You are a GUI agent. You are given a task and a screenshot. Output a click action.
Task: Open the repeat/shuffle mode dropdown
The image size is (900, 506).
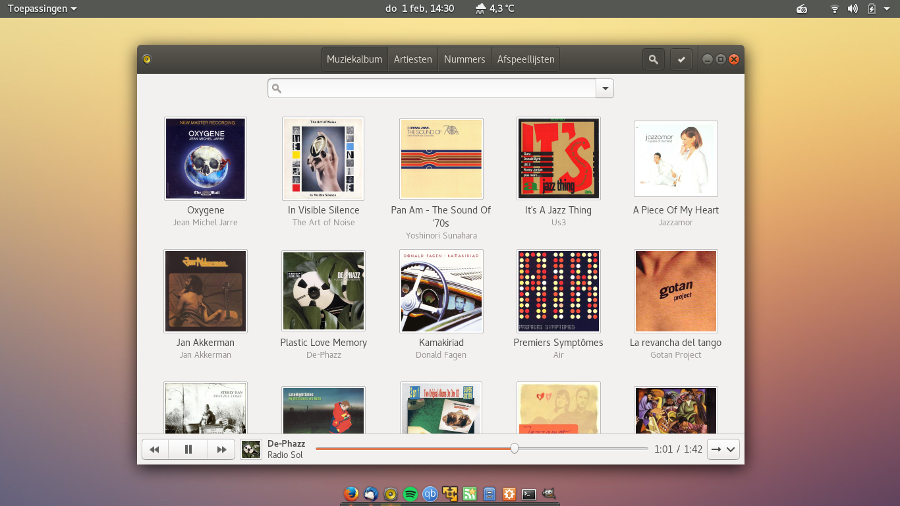coord(723,449)
